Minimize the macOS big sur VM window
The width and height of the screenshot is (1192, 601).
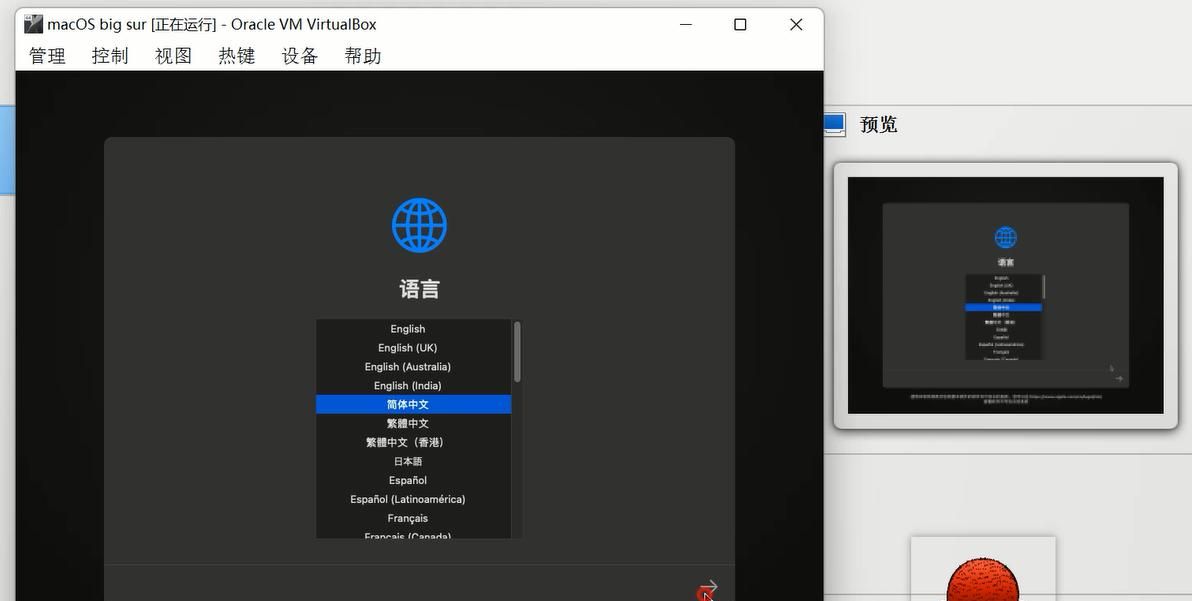click(x=685, y=24)
